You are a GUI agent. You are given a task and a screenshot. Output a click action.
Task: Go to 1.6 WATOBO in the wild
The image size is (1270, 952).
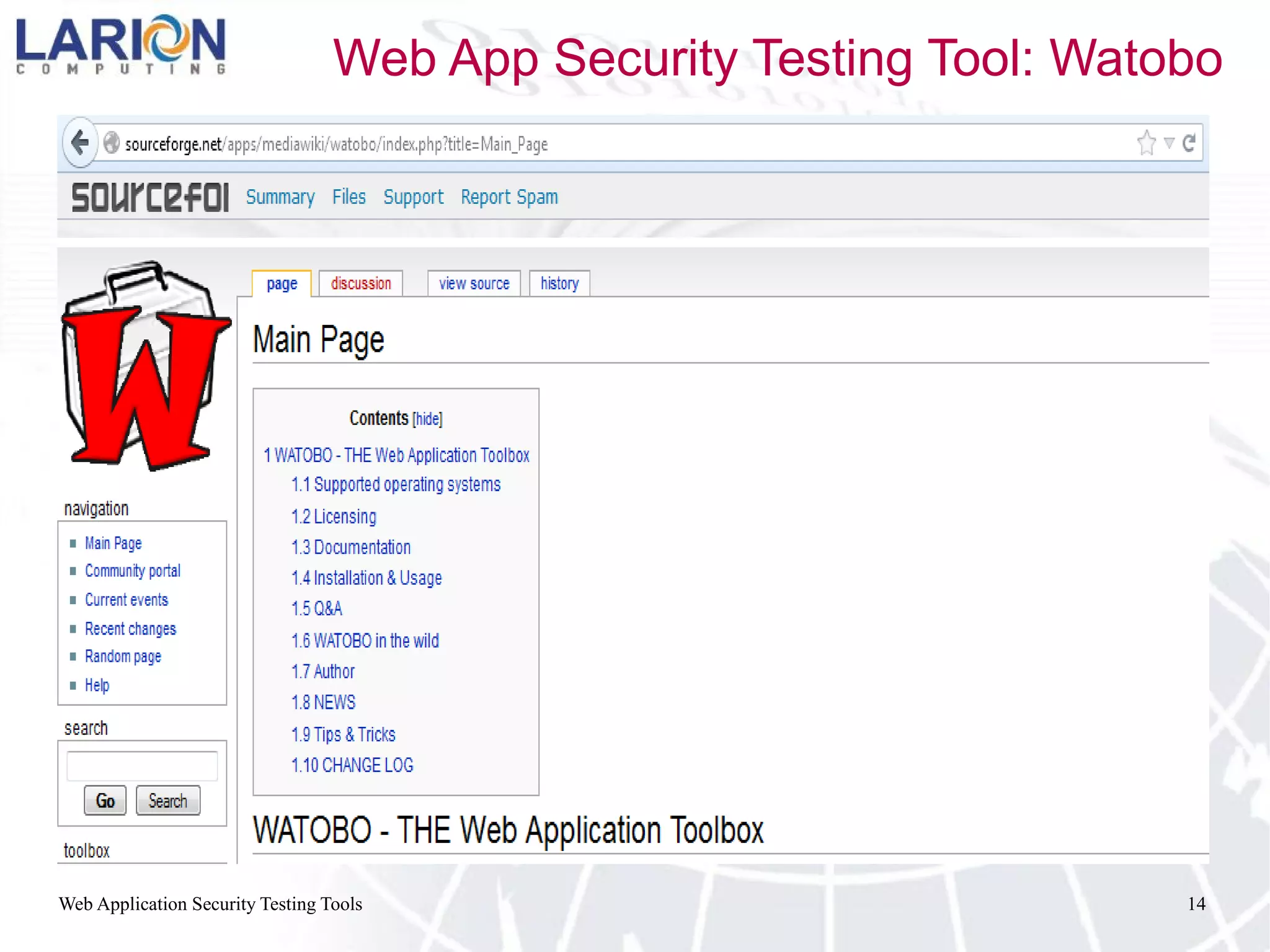point(365,641)
